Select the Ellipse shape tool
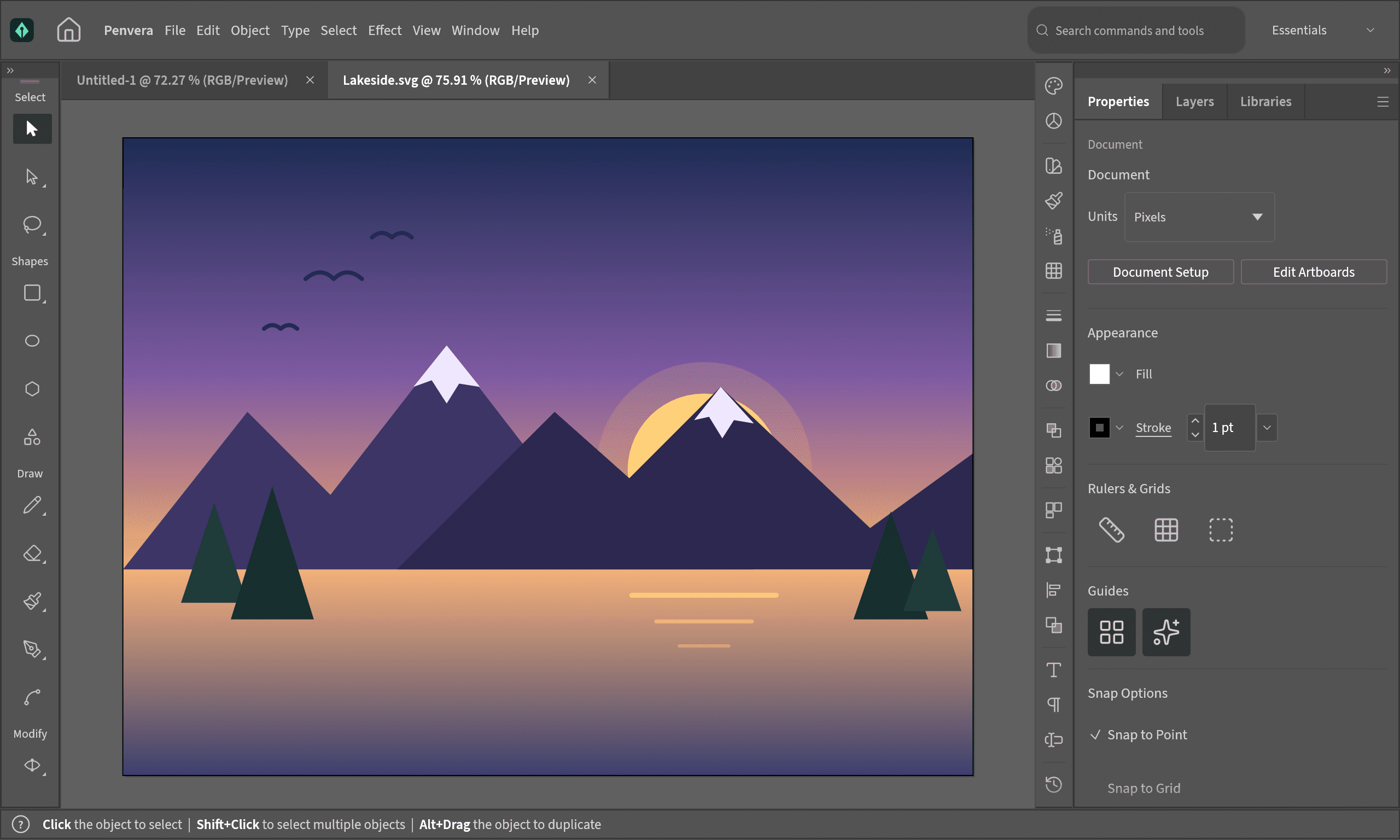This screenshot has width=1400, height=840. [x=32, y=341]
